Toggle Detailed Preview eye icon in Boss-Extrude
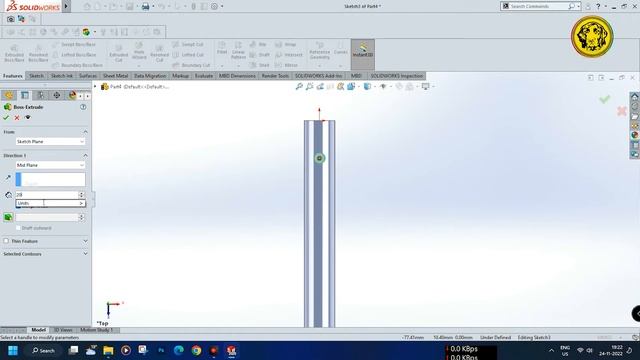The width and height of the screenshot is (640, 360). (28, 118)
